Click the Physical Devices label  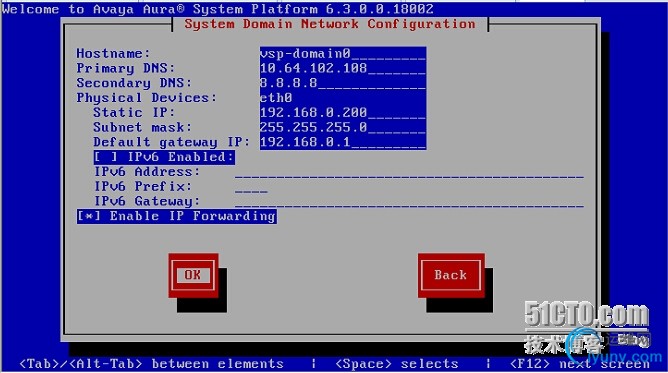(x=147, y=98)
